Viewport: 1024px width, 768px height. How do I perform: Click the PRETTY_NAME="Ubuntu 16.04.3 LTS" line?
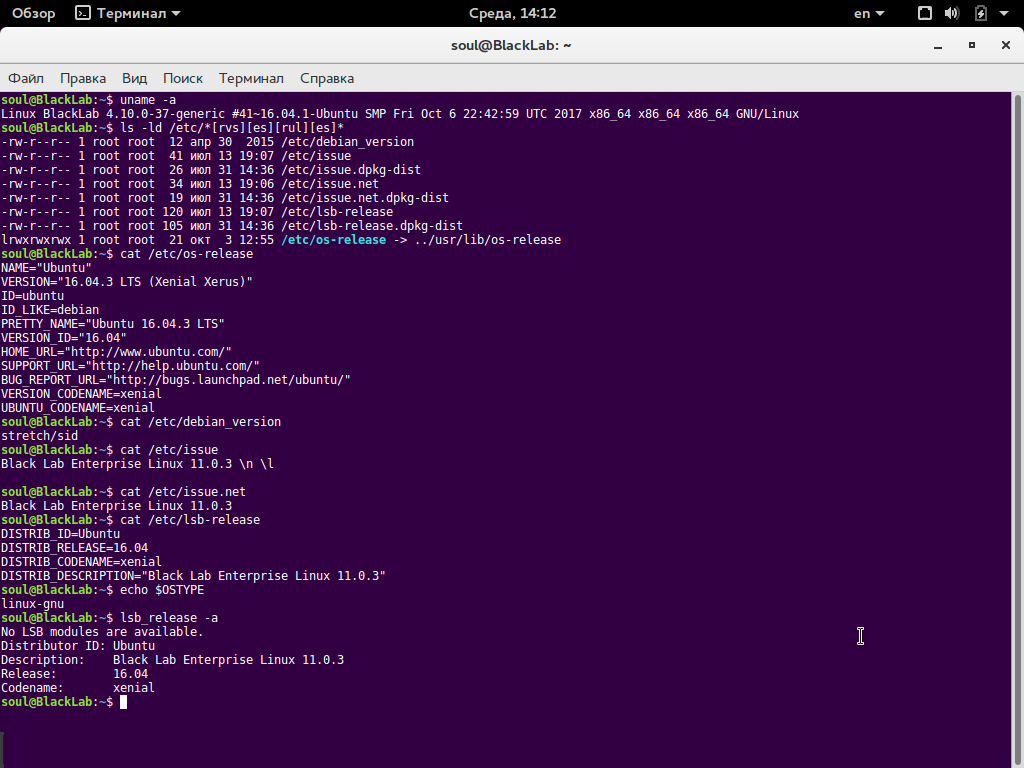pos(113,324)
